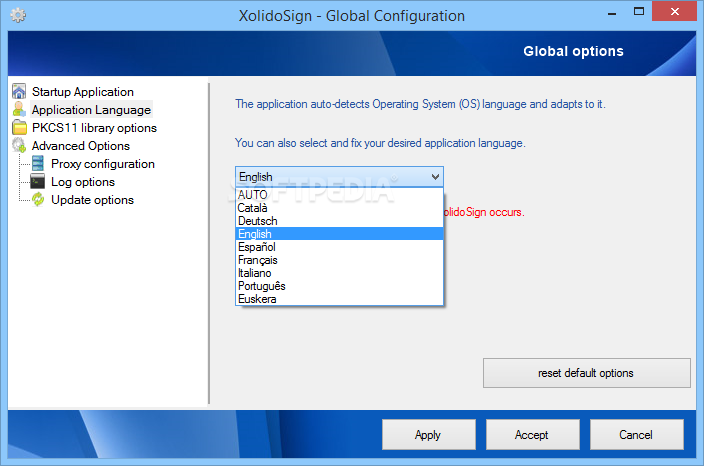Click the Advanced Options gear icon

19,145
